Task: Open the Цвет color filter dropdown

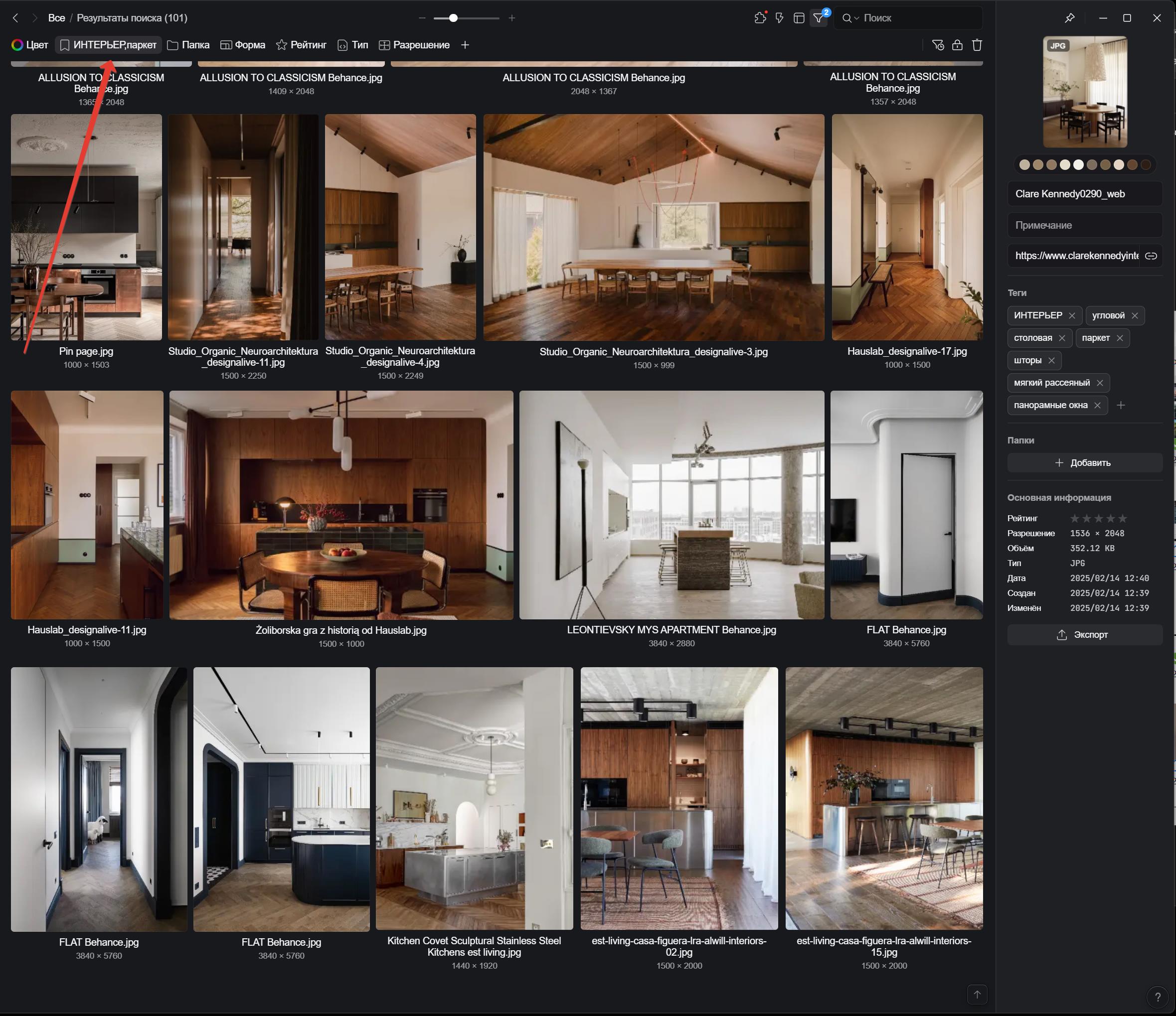Action: tap(30, 45)
